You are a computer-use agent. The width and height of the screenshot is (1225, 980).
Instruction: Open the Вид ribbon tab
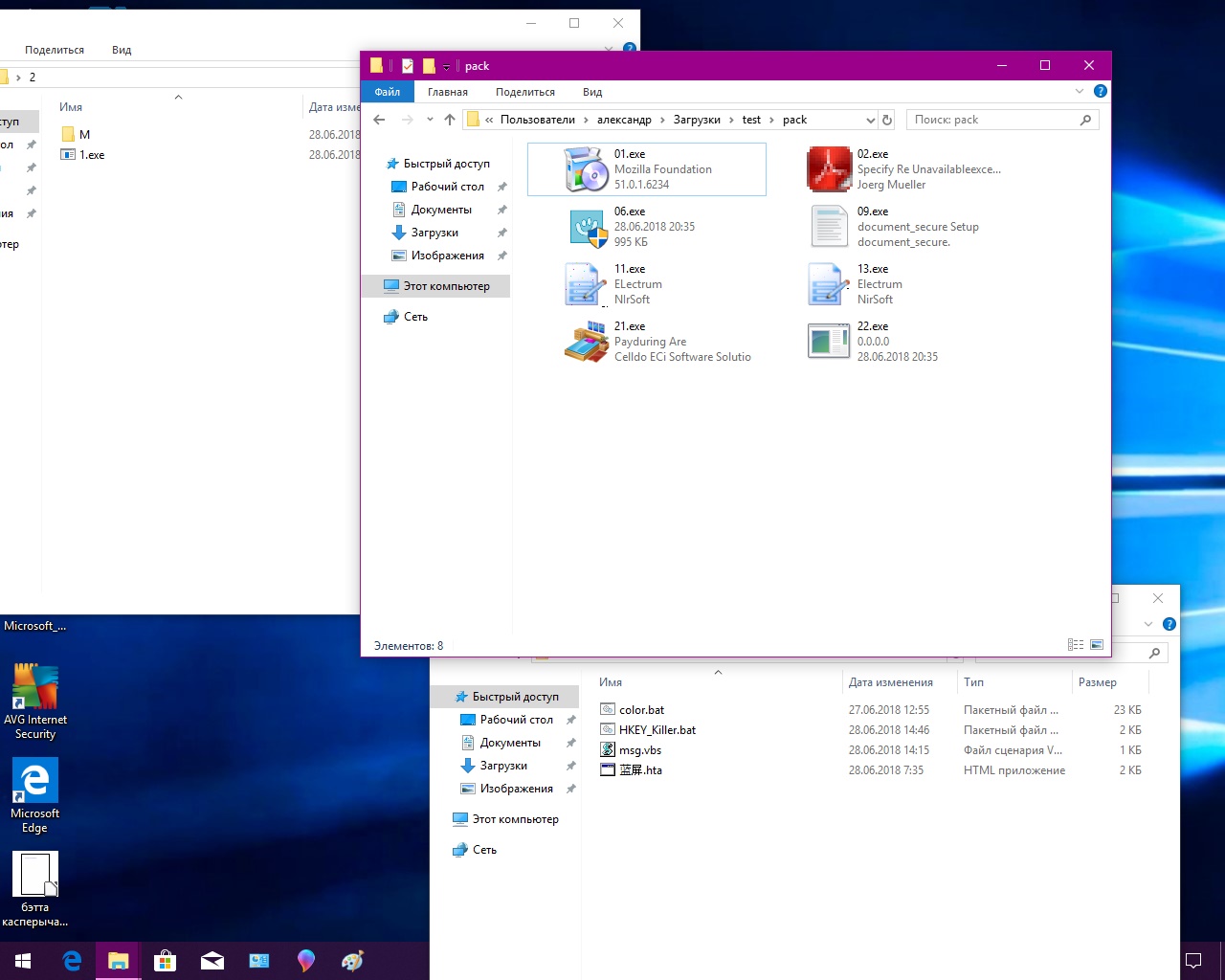click(592, 92)
